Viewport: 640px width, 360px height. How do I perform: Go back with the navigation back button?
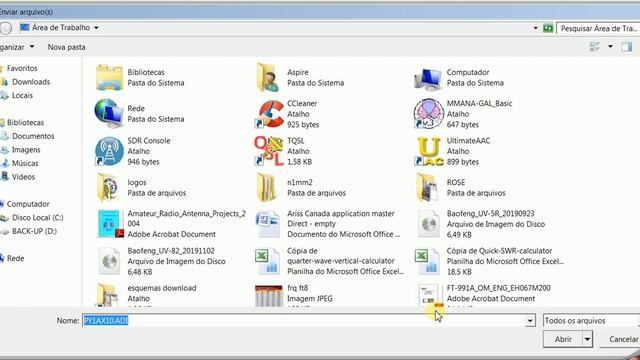(x=6, y=28)
